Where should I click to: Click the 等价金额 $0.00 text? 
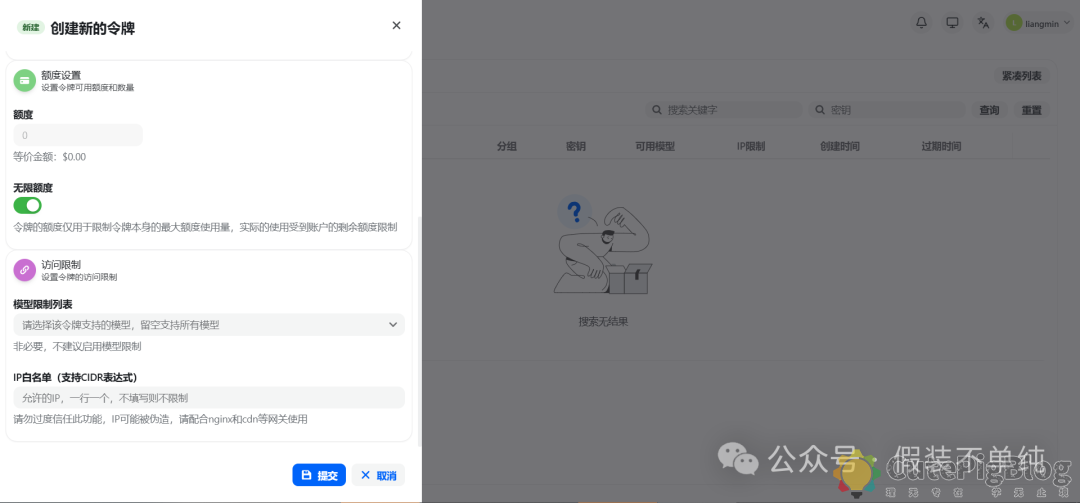(x=50, y=156)
